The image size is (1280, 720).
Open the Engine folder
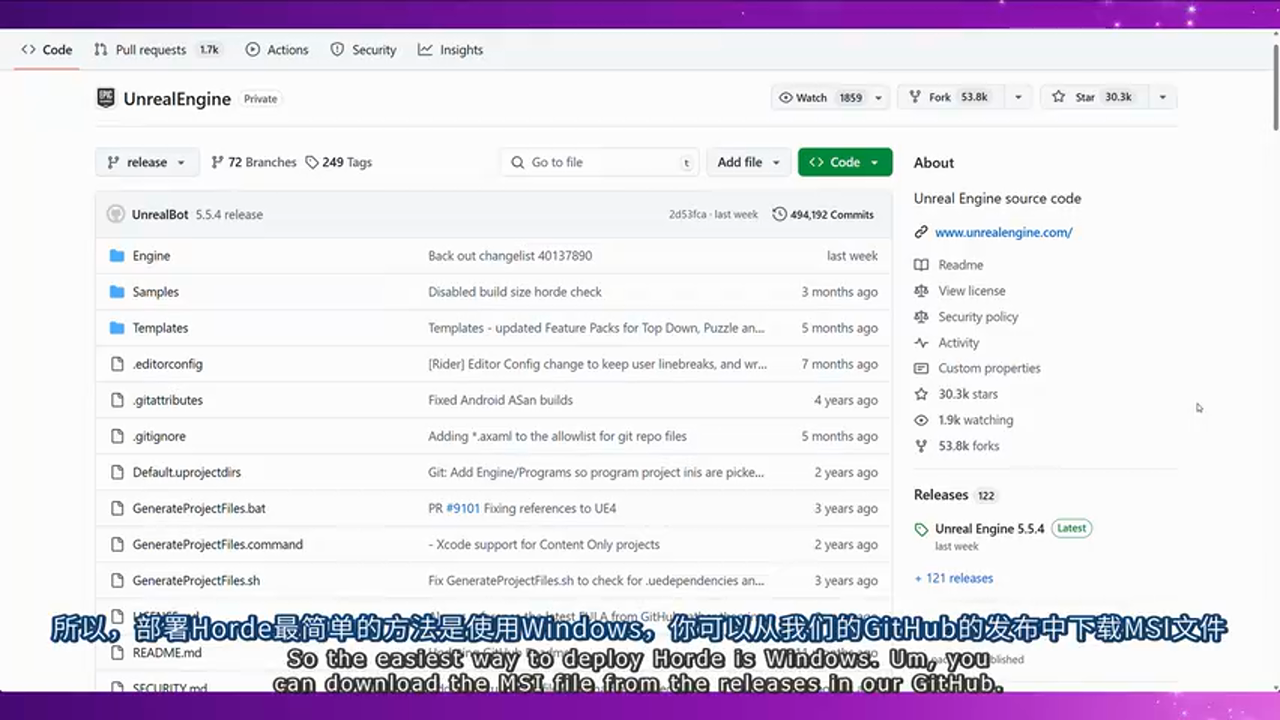click(x=151, y=256)
